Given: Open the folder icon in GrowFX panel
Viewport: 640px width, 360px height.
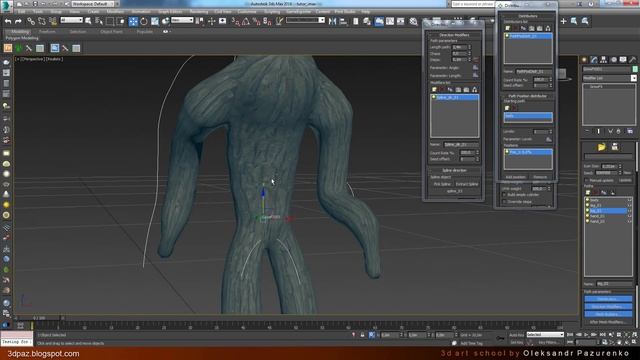Looking at the screenshot, I should point(601,147).
